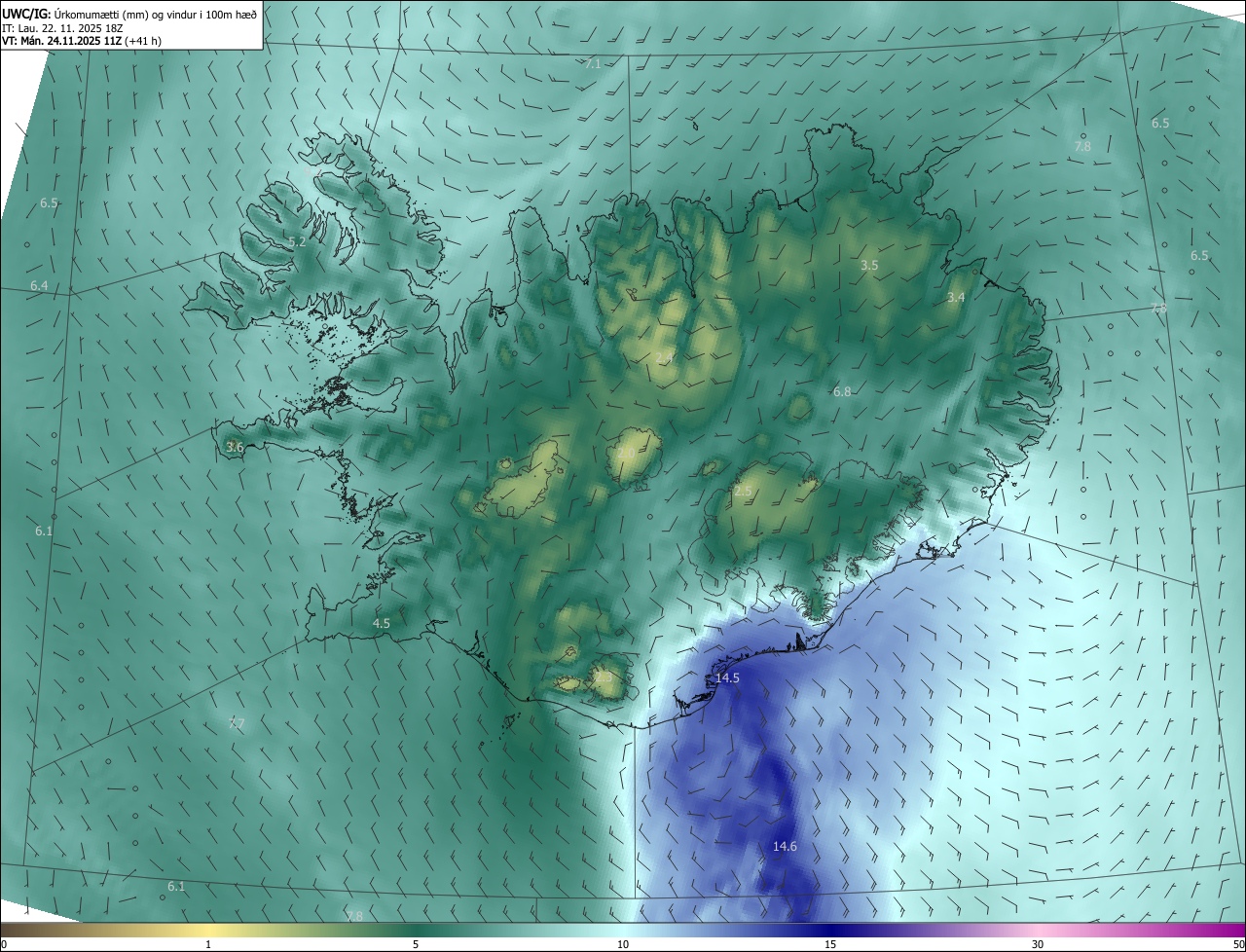
Task: Click the 3.6 value on the Snæfellsnes tip
Action: coord(234,447)
